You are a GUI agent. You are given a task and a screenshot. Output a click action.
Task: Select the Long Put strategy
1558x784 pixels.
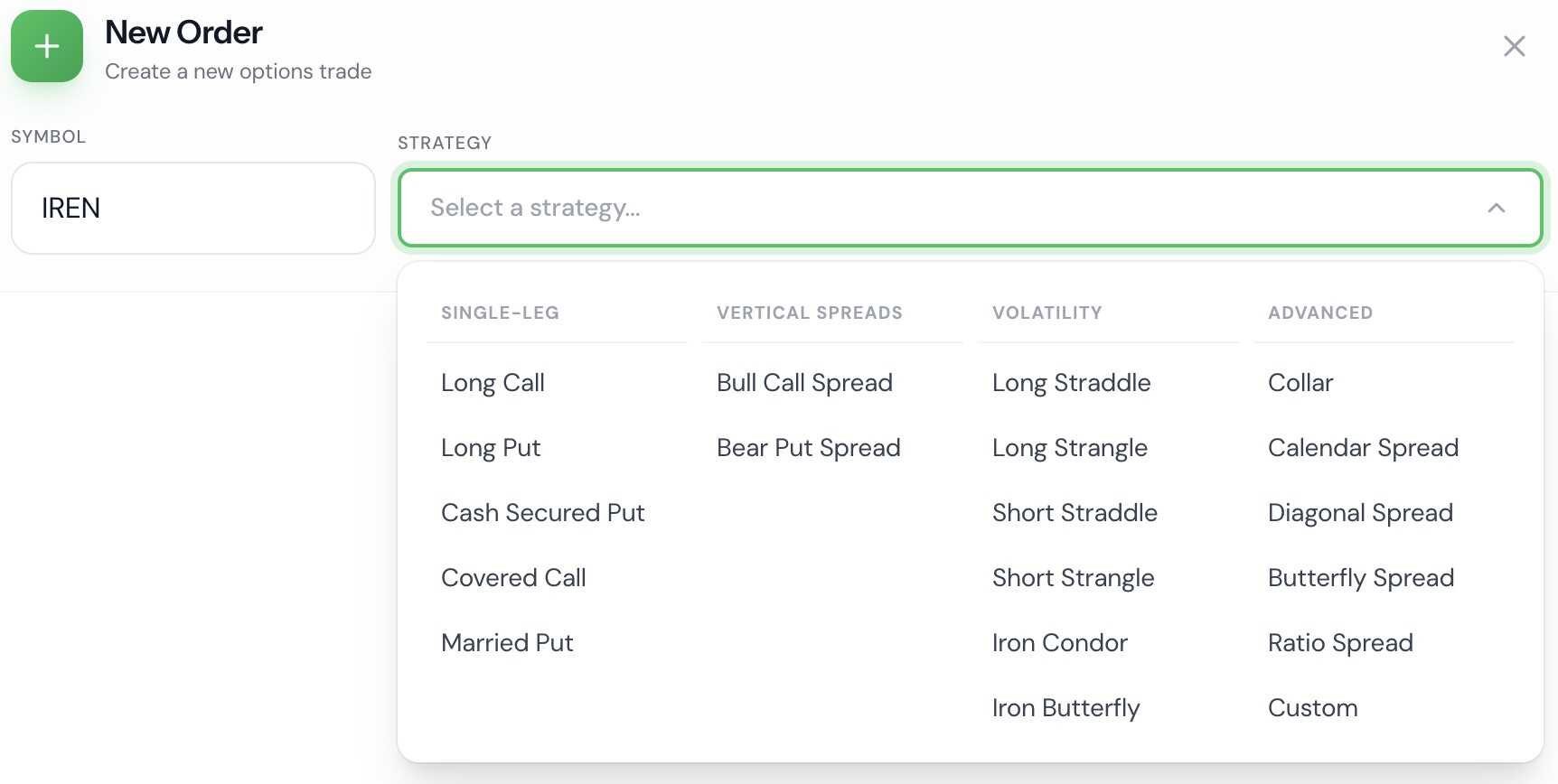tap(491, 447)
